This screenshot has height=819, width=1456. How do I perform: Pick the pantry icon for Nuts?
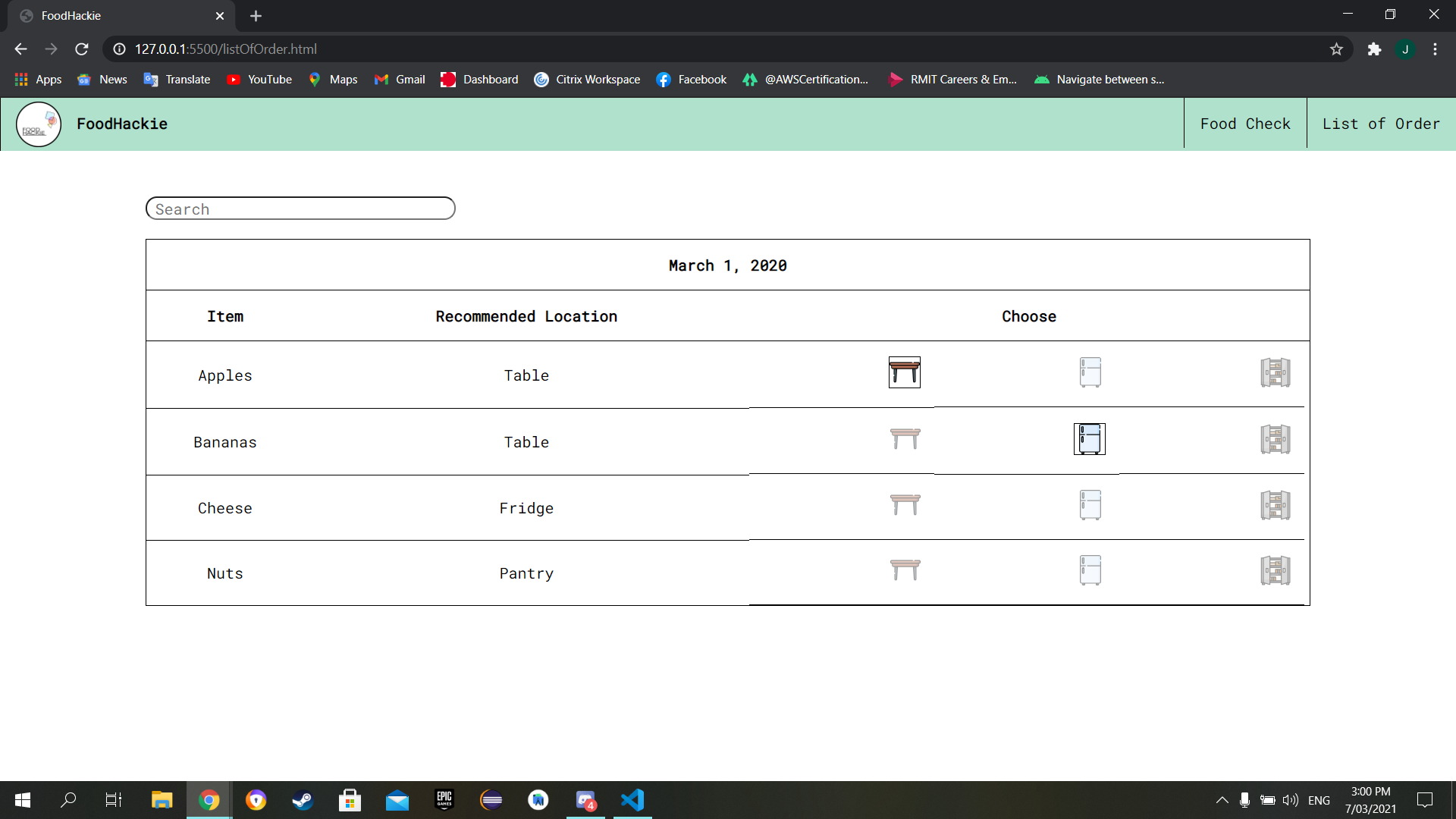[1275, 570]
